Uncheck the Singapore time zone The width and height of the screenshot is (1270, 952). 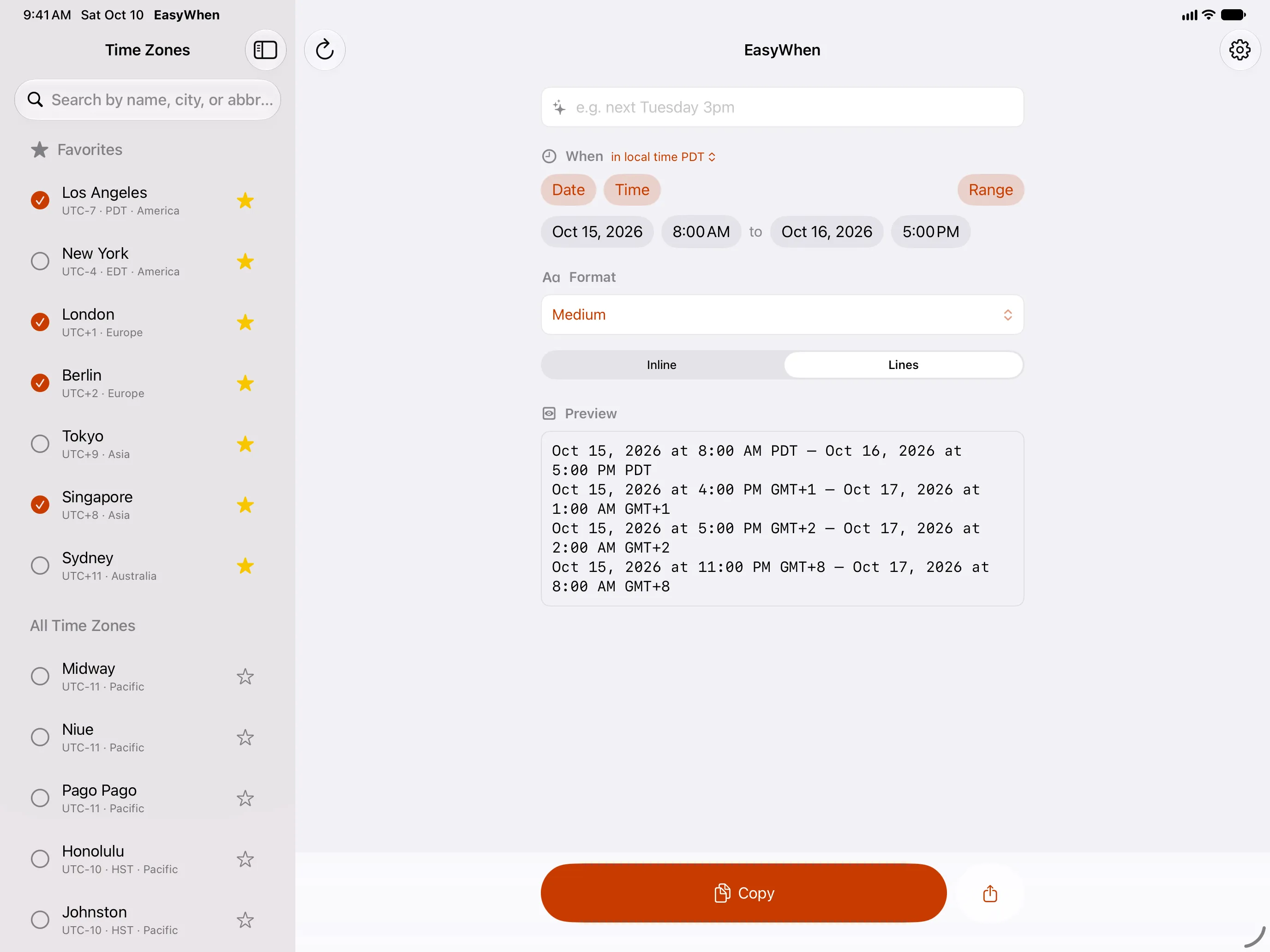click(x=40, y=505)
